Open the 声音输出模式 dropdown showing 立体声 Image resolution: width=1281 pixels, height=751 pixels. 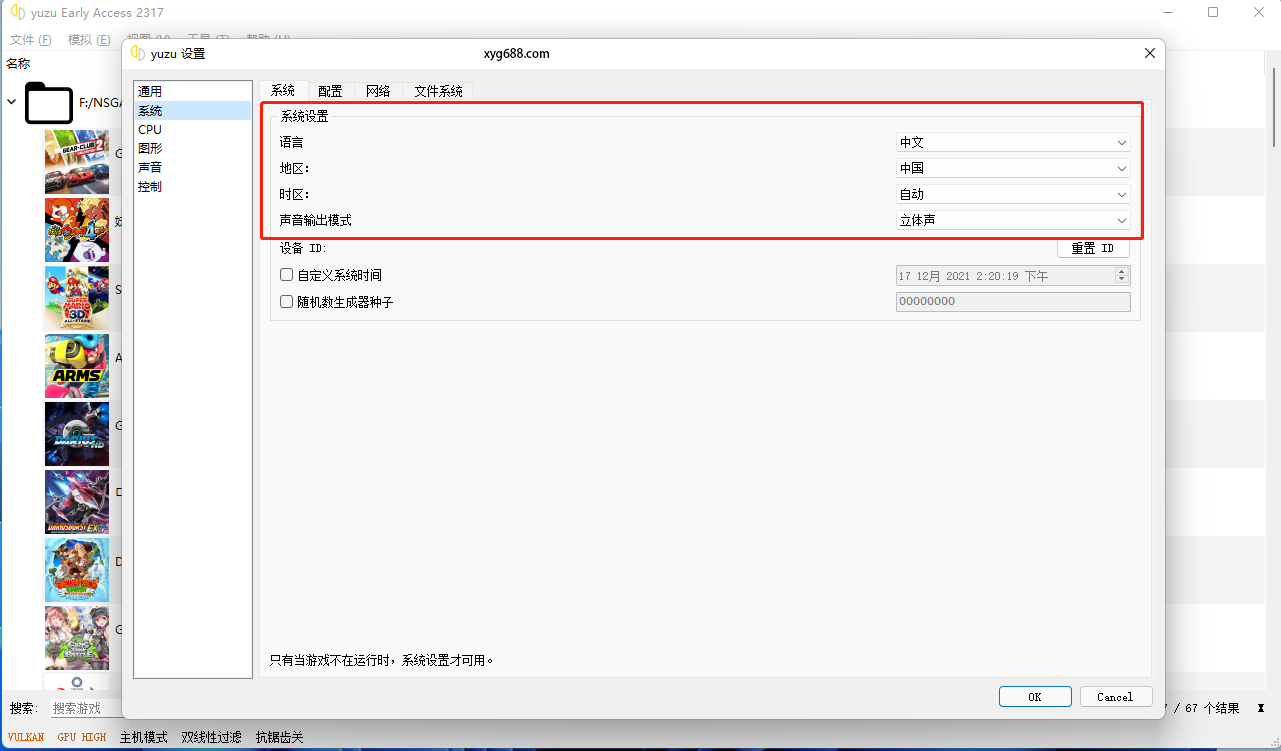1013,220
